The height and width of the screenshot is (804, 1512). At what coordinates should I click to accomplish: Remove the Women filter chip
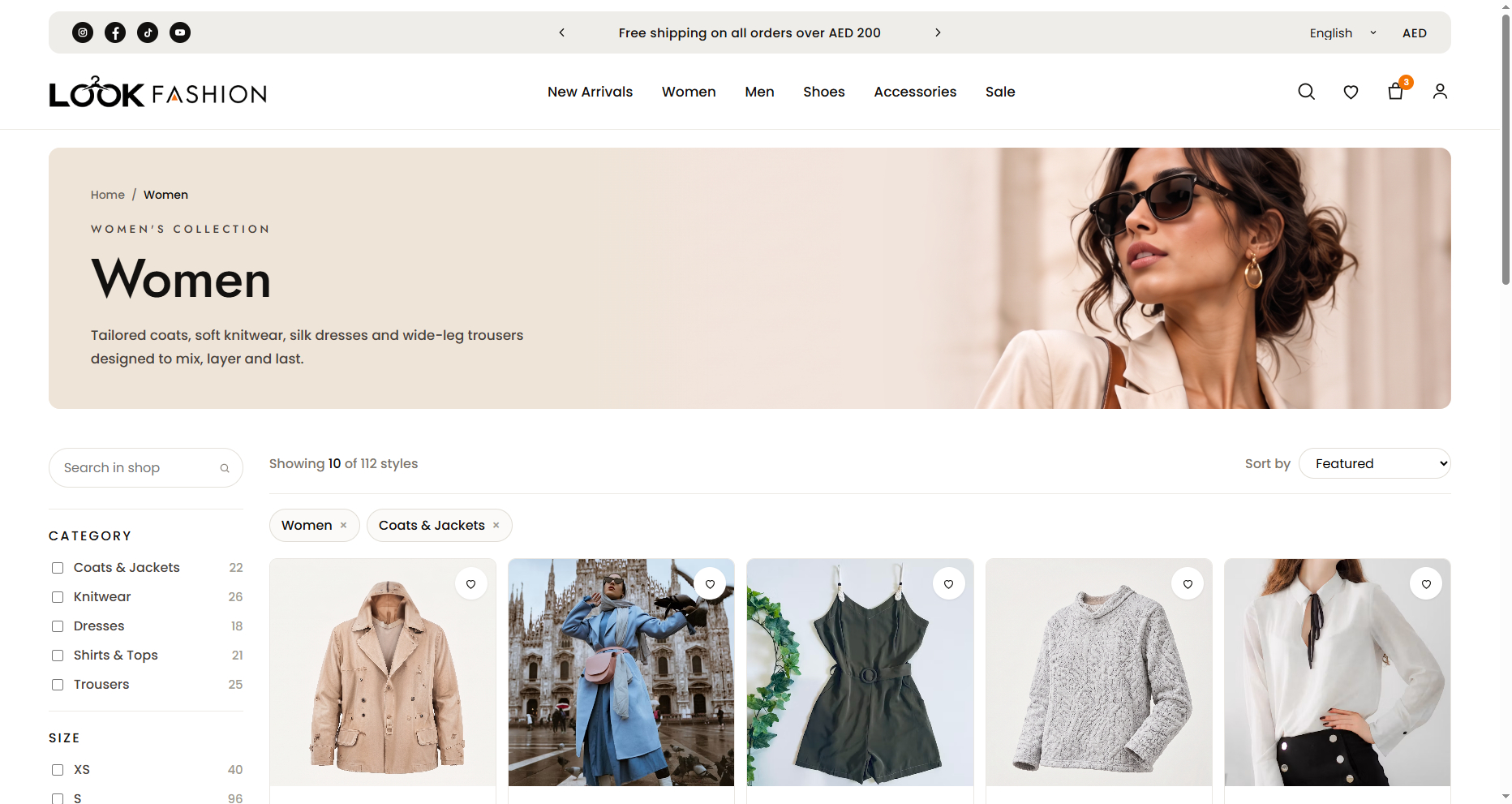click(x=344, y=526)
